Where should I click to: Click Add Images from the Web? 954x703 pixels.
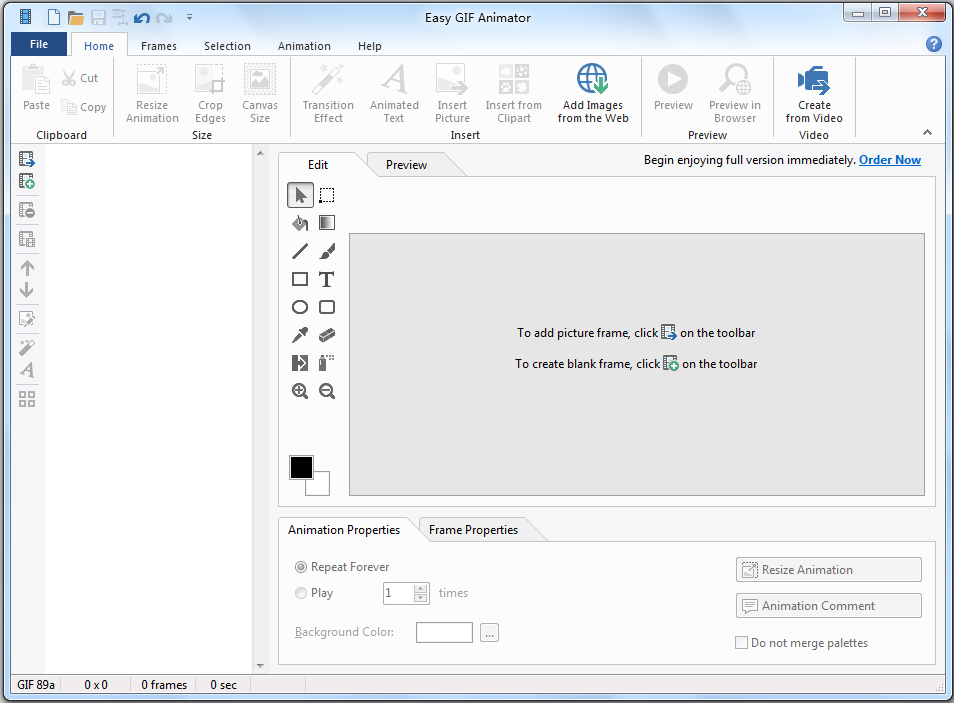pos(593,94)
